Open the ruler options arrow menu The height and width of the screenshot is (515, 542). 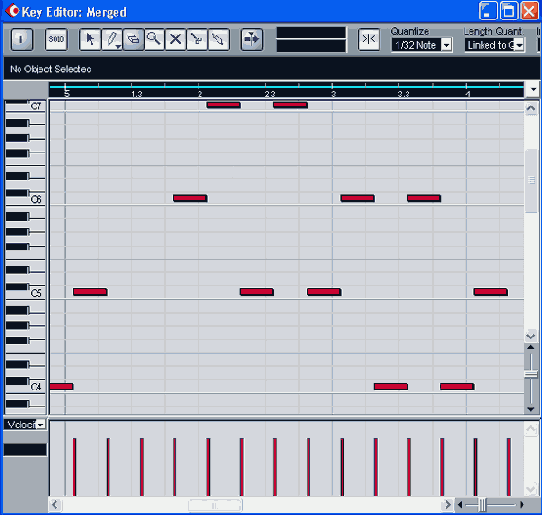(x=533, y=90)
